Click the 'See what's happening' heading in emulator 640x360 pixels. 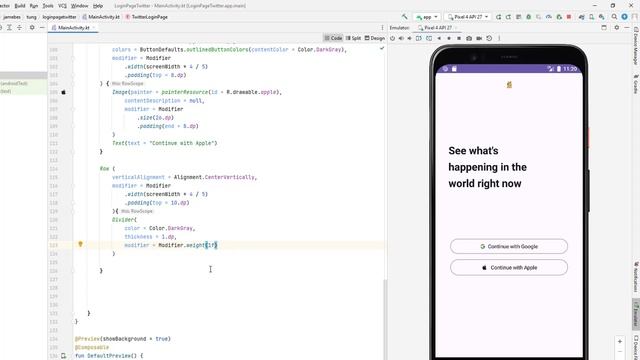point(487,167)
